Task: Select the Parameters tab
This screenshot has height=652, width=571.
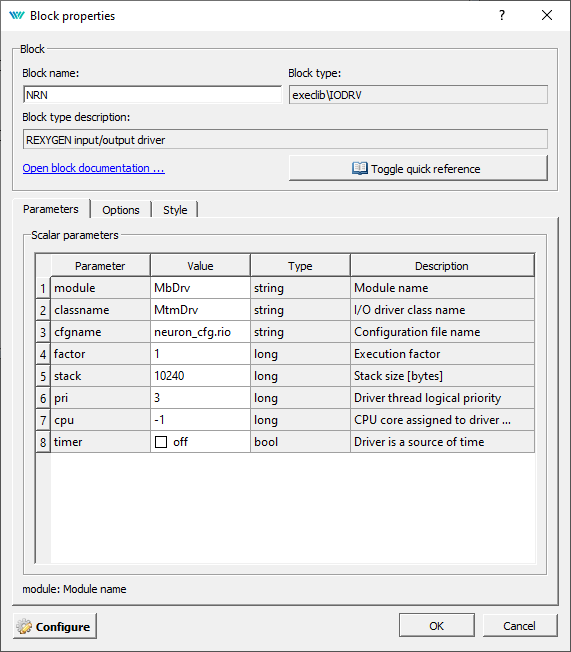Action: pyautogui.click(x=51, y=209)
